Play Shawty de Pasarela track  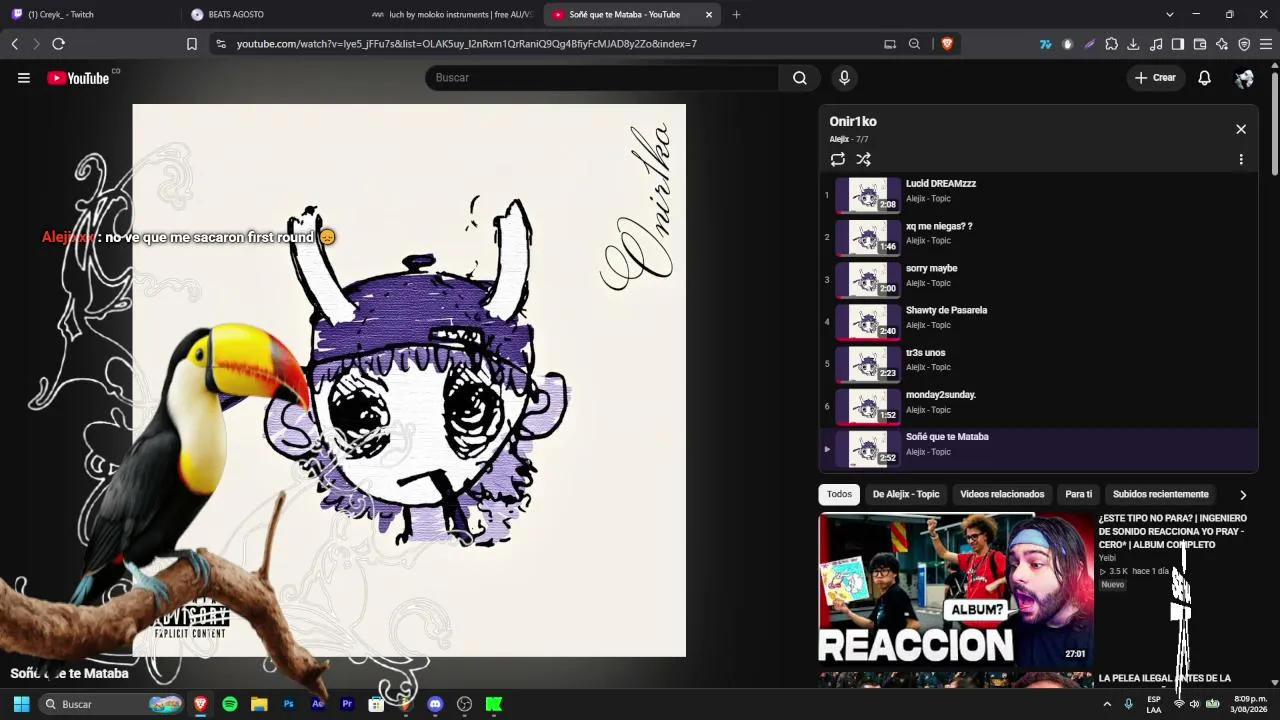1038,321
